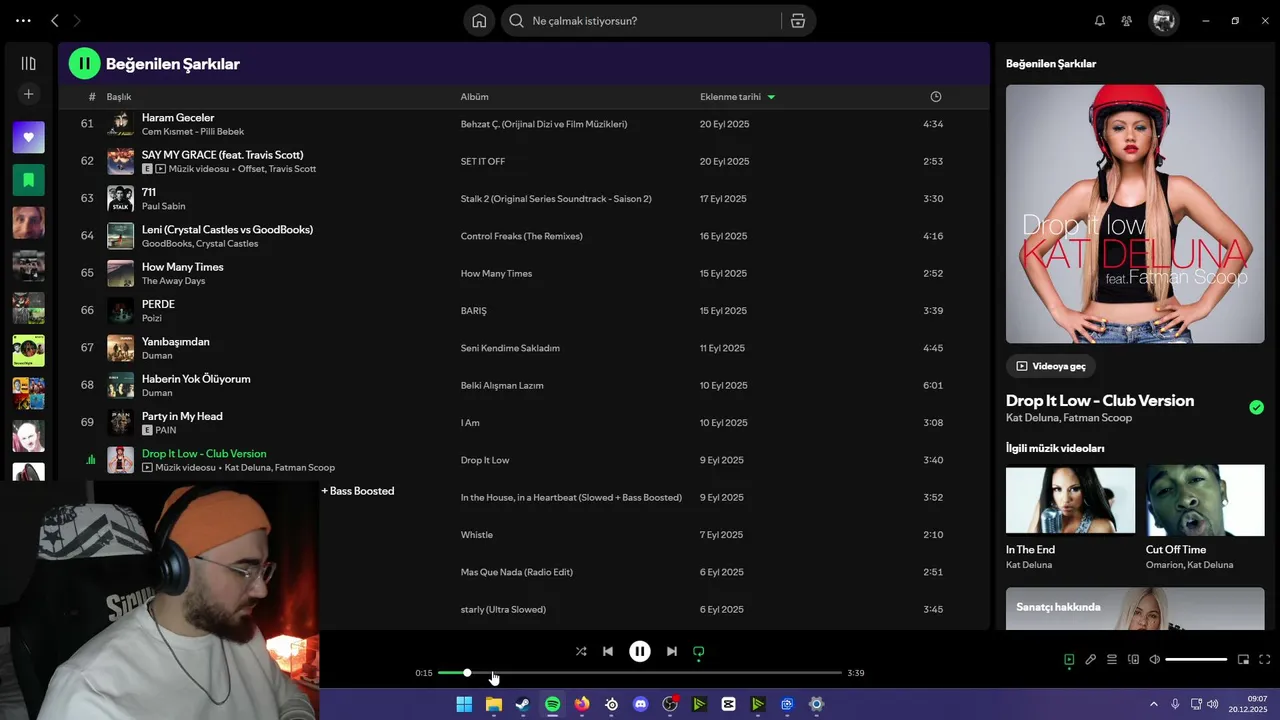Click the magnifier search icon
The height and width of the screenshot is (720, 1280).
(x=517, y=21)
